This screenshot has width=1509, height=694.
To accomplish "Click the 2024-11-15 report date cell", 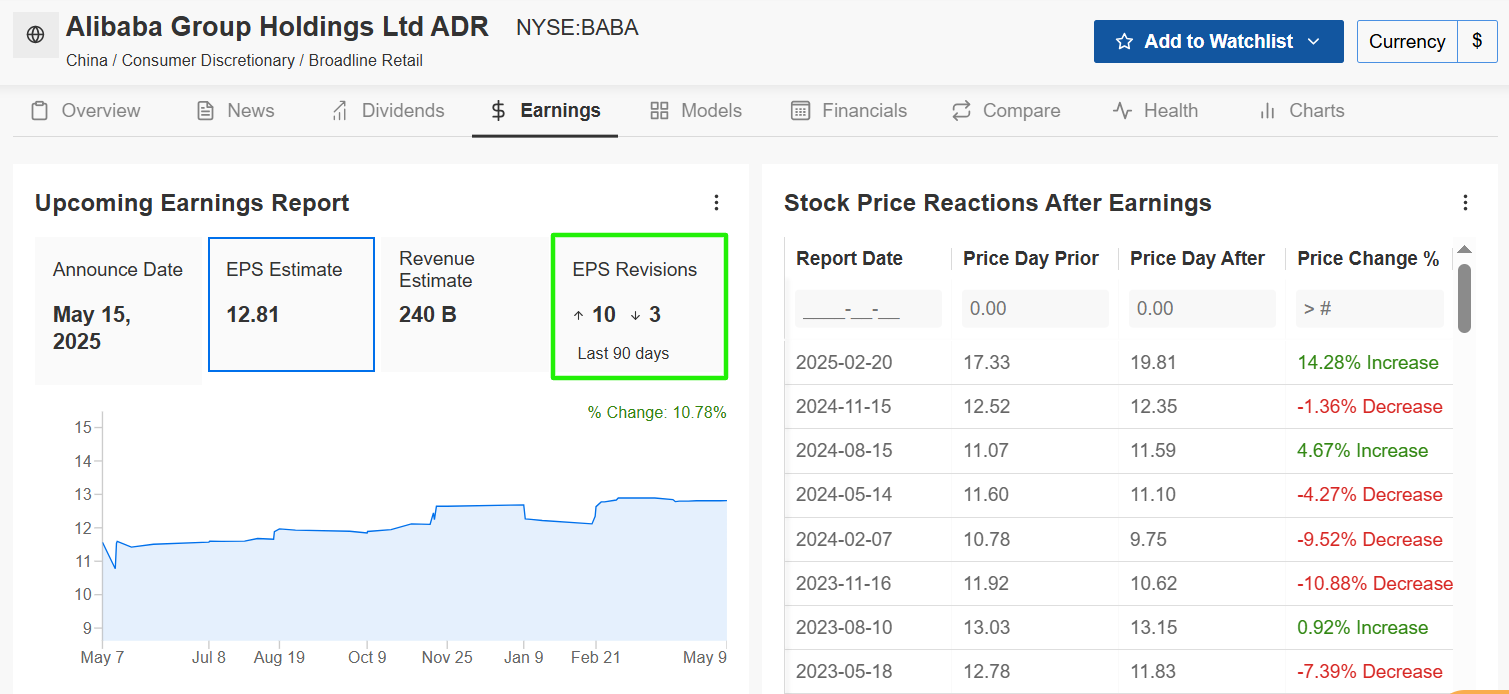I will 843,407.
